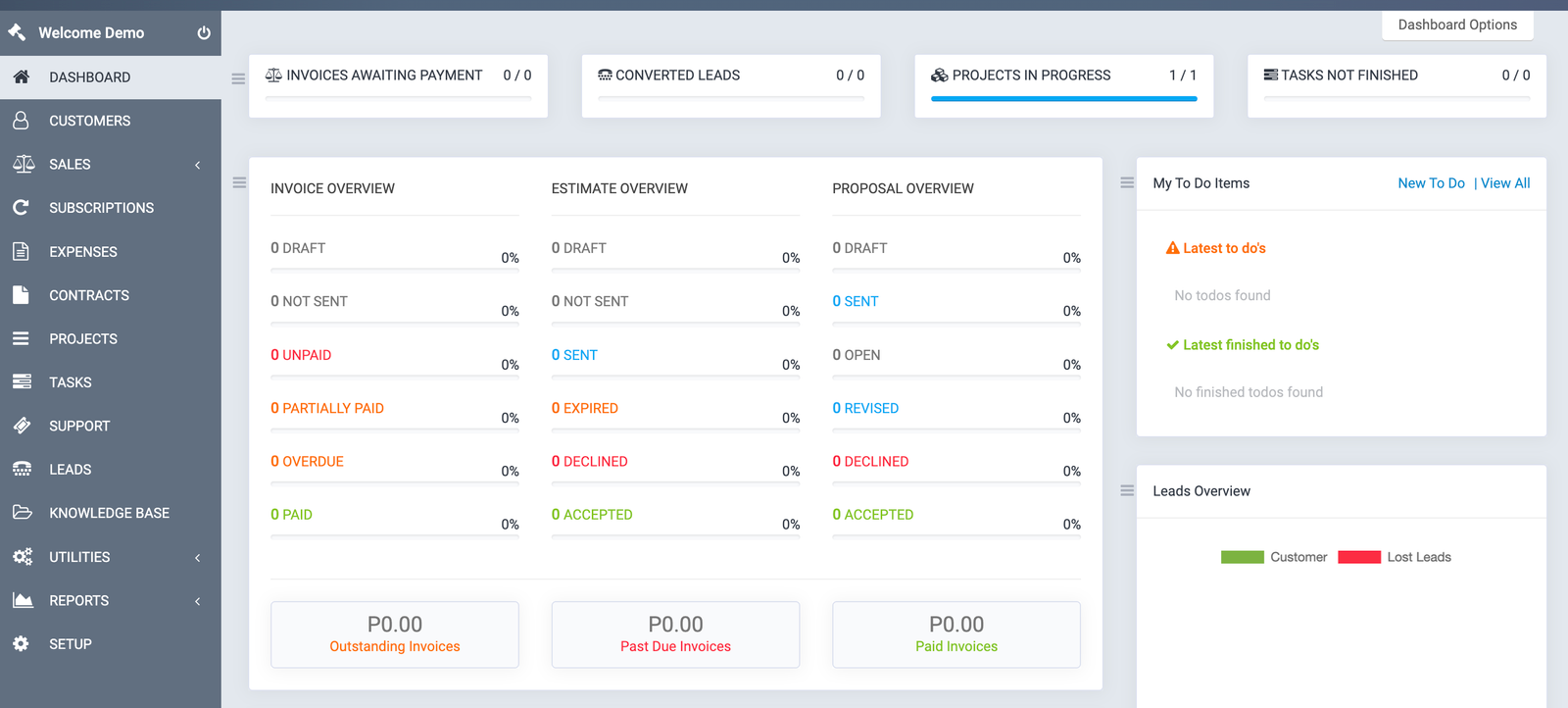Viewport: 1568px width, 708px height.
Task: Click the Setup gear icon
Action: coord(21,644)
